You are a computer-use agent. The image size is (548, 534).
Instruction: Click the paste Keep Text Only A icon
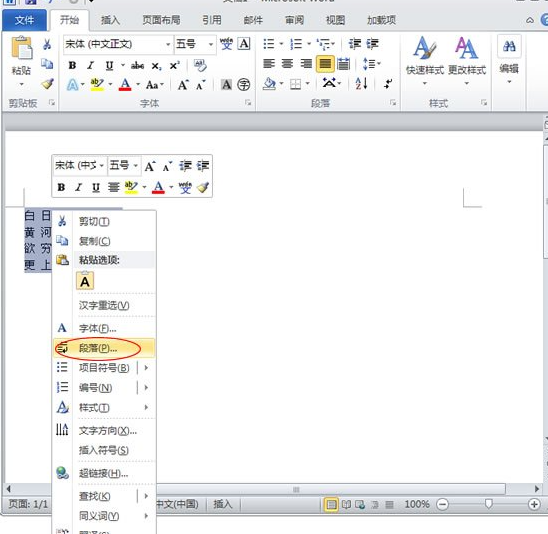[x=85, y=281]
